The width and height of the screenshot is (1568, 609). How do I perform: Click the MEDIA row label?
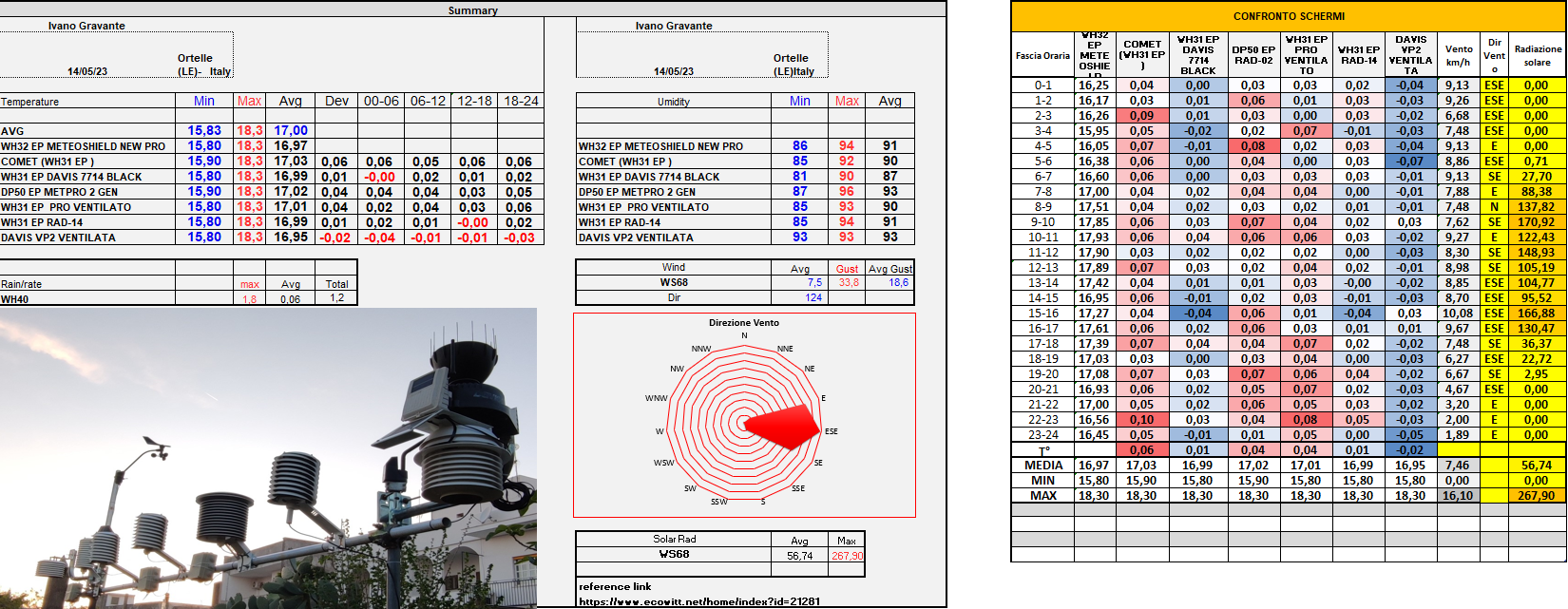1042,466
